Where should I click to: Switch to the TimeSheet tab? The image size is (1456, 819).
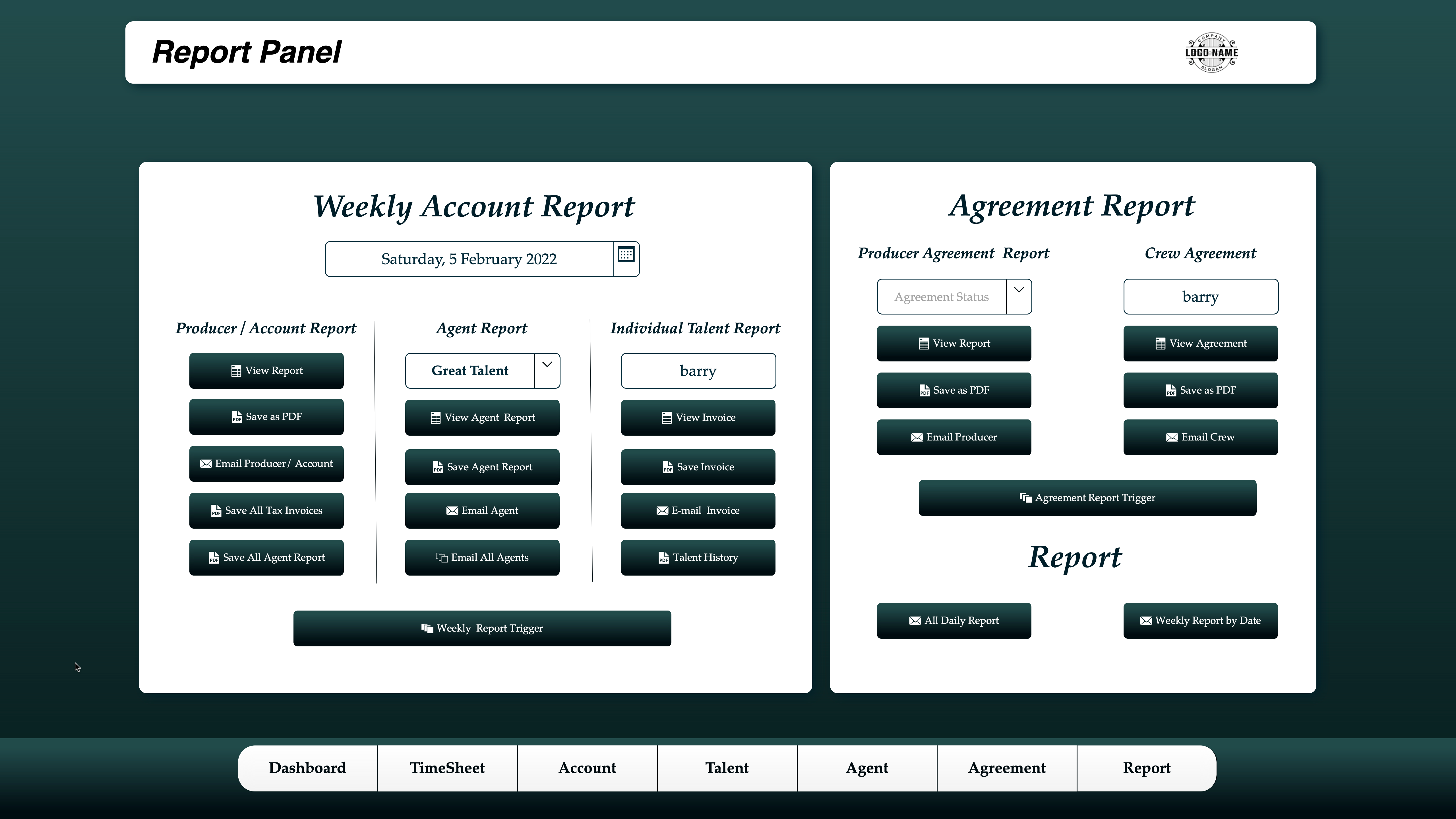(447, 768)
